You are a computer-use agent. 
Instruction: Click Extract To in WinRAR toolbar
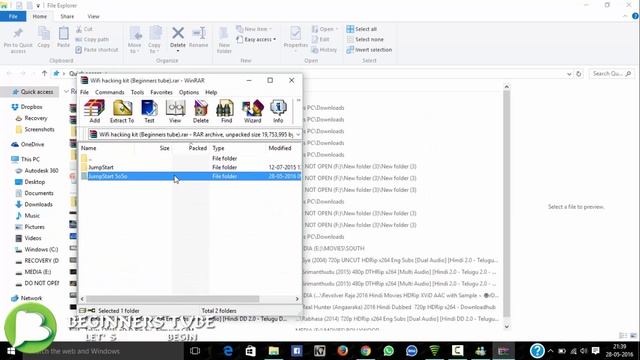click(x=122, y=111)
